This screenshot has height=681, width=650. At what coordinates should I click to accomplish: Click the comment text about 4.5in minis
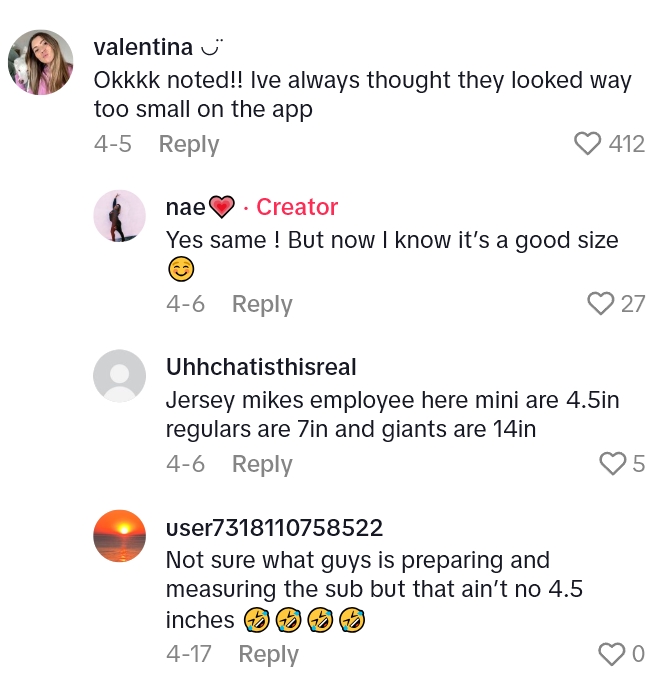coord(392,414)
